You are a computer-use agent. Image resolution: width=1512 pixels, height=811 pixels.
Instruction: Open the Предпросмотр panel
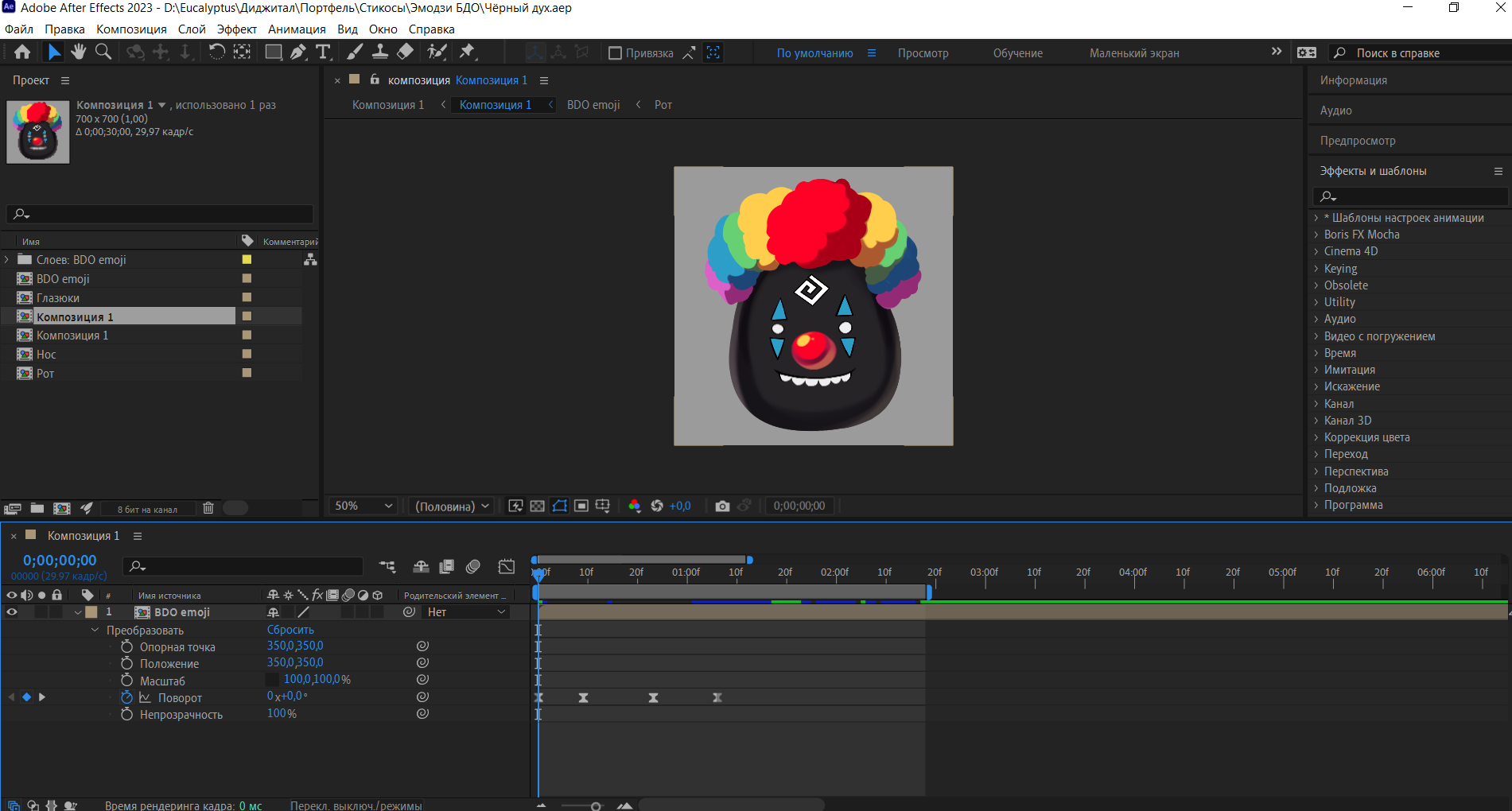(1357, 141)
